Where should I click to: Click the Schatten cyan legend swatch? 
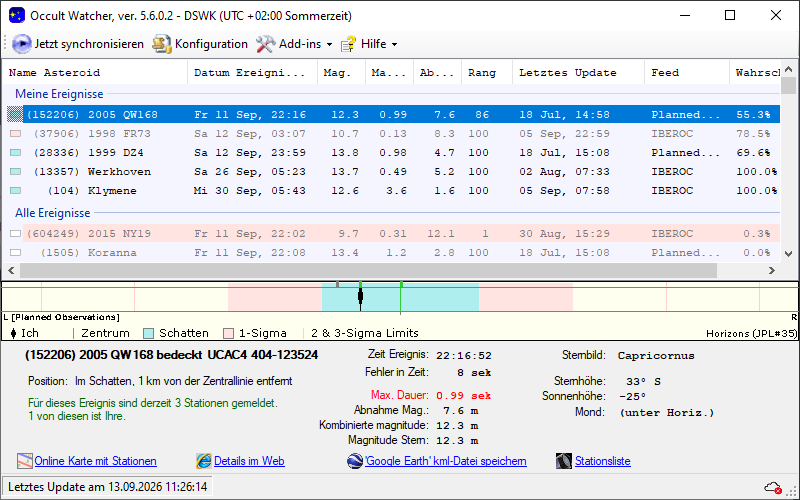pyautogui.click(x=148, y=334)
